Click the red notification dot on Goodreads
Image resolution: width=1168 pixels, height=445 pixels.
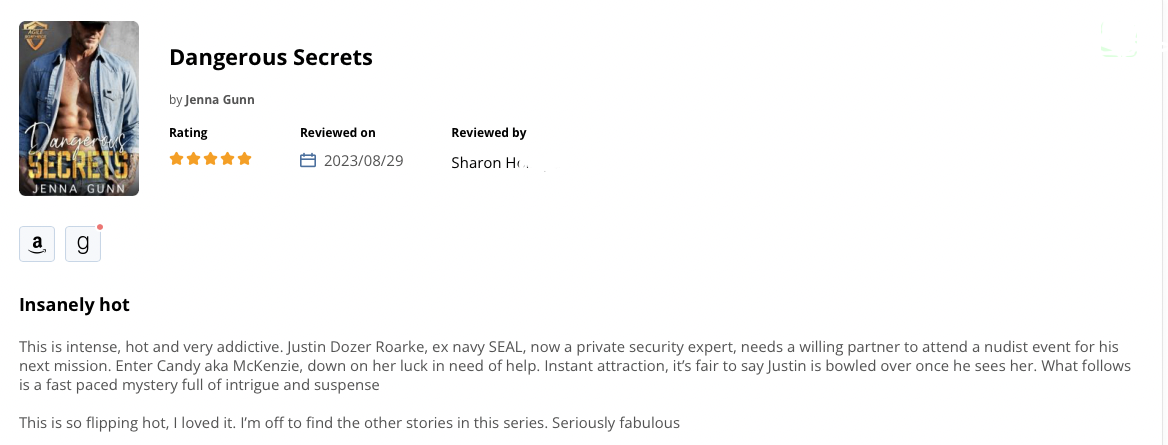click(100, 227)
